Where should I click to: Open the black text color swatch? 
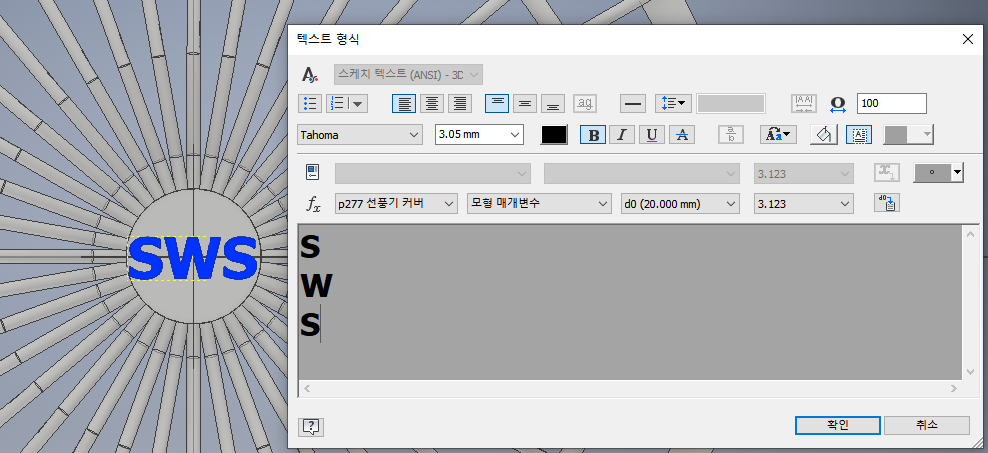pos(554,135)
